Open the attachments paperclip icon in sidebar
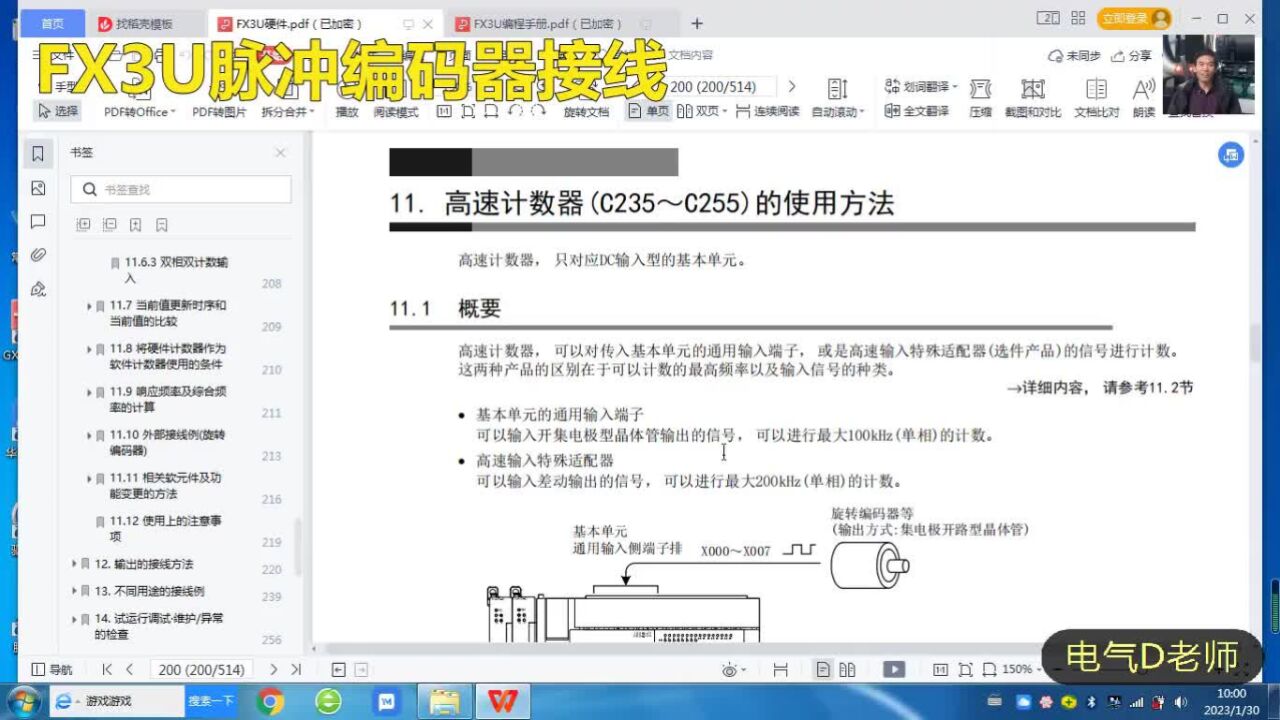The width and height of the screenshot is (1280, 720). (38, 255)
